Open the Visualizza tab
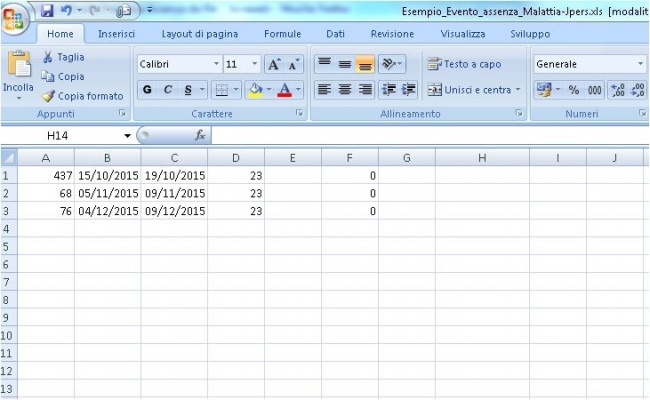This screenshot has width=650, height=400. click(463, 34)
